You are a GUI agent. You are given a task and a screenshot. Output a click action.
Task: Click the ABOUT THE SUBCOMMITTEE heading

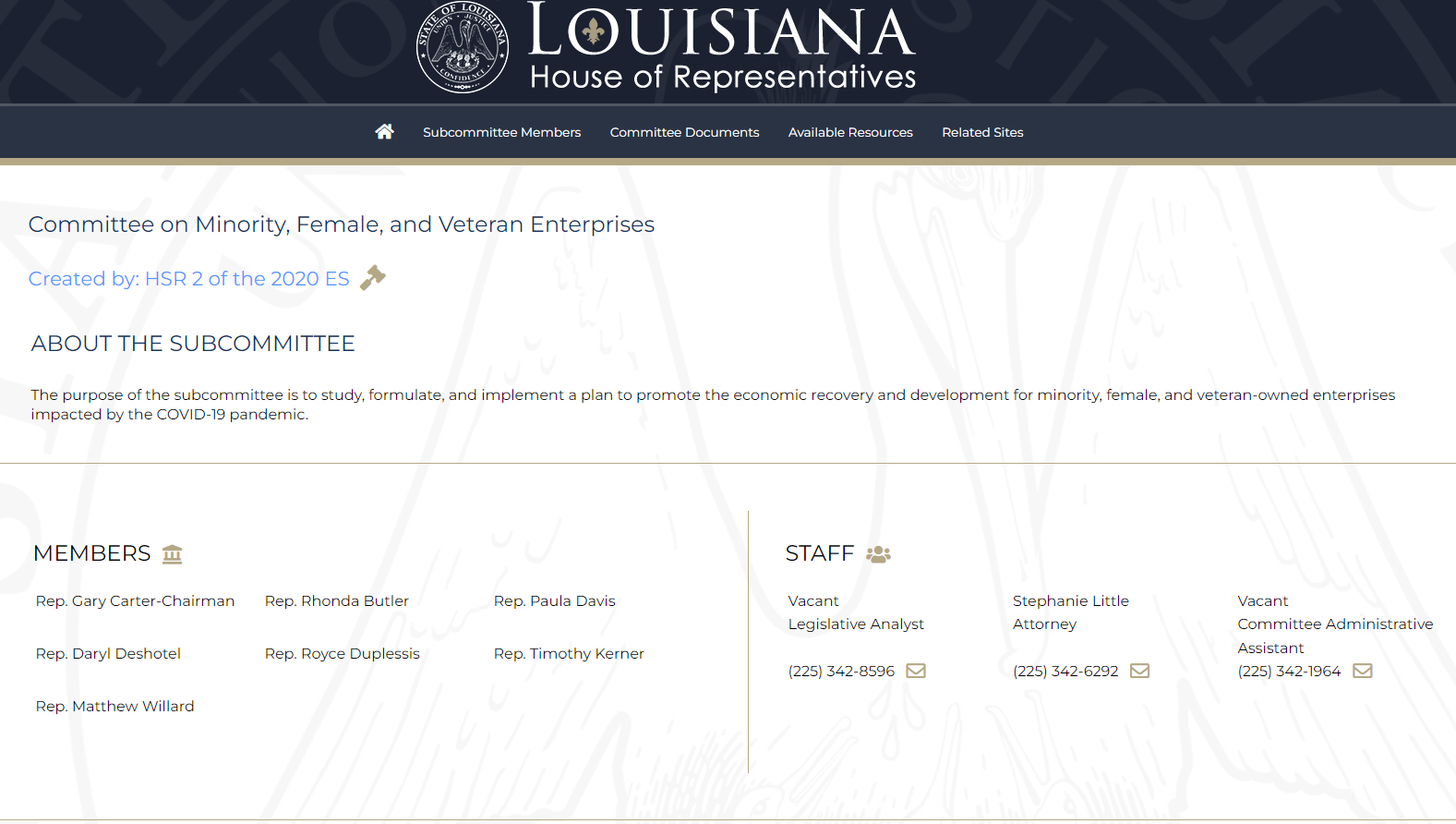(x=193, y=344)
